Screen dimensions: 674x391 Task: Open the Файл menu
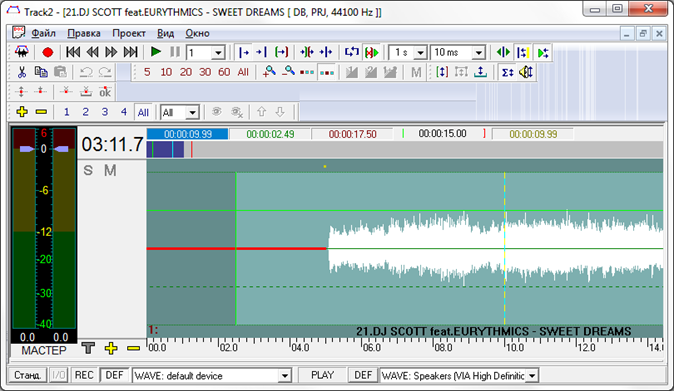click(43, 33)
